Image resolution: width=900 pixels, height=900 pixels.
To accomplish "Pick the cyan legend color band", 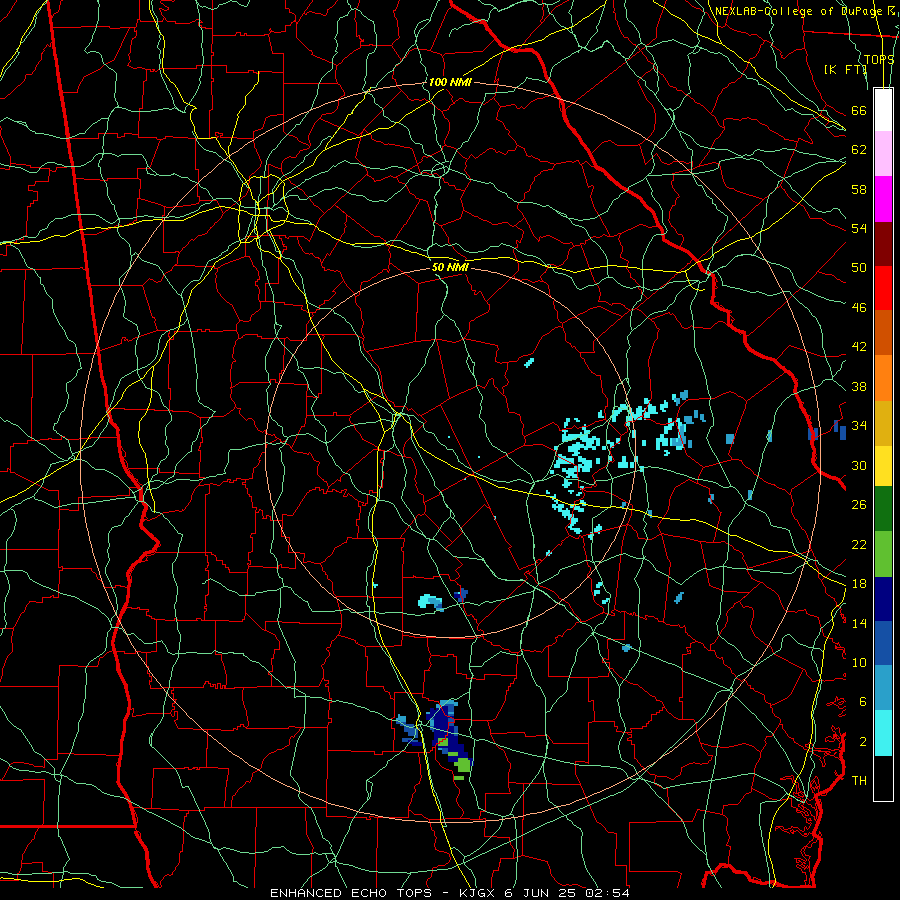I will pyautogui.click(x=883, y=733).
